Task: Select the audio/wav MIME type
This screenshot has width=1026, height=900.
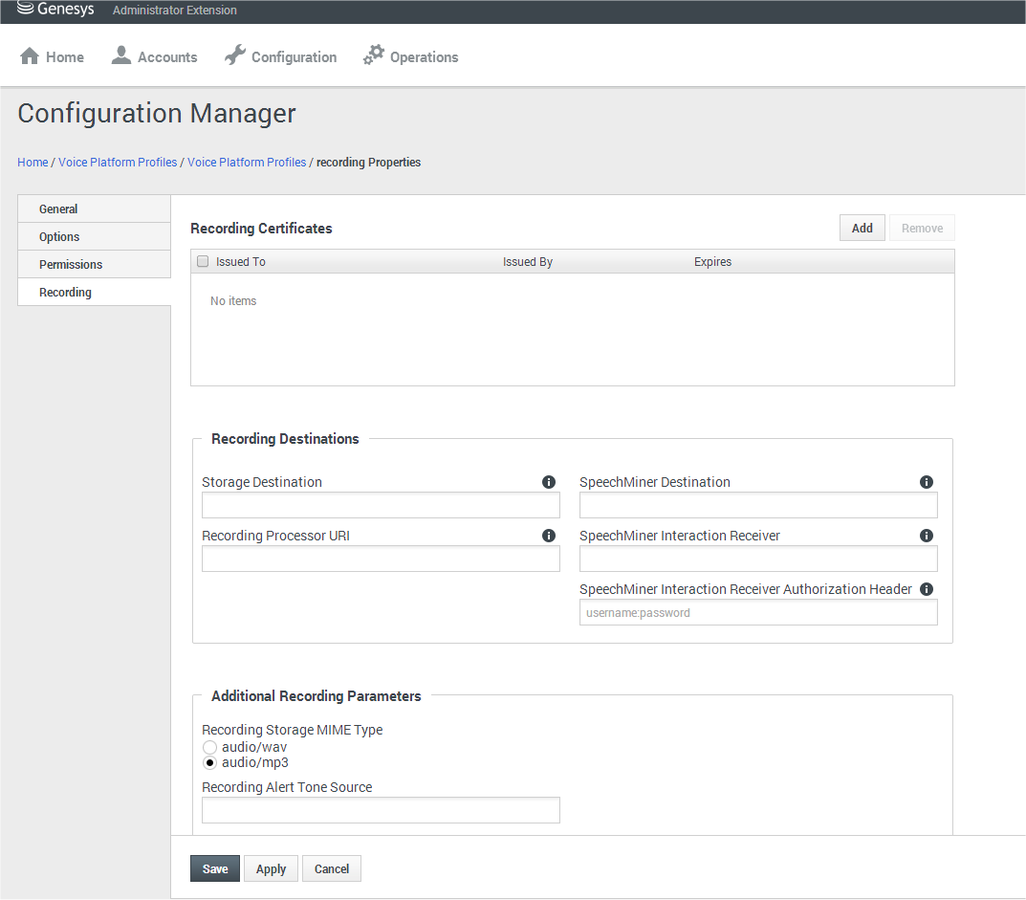Action: pyautogui.click(x=209, y=747)
